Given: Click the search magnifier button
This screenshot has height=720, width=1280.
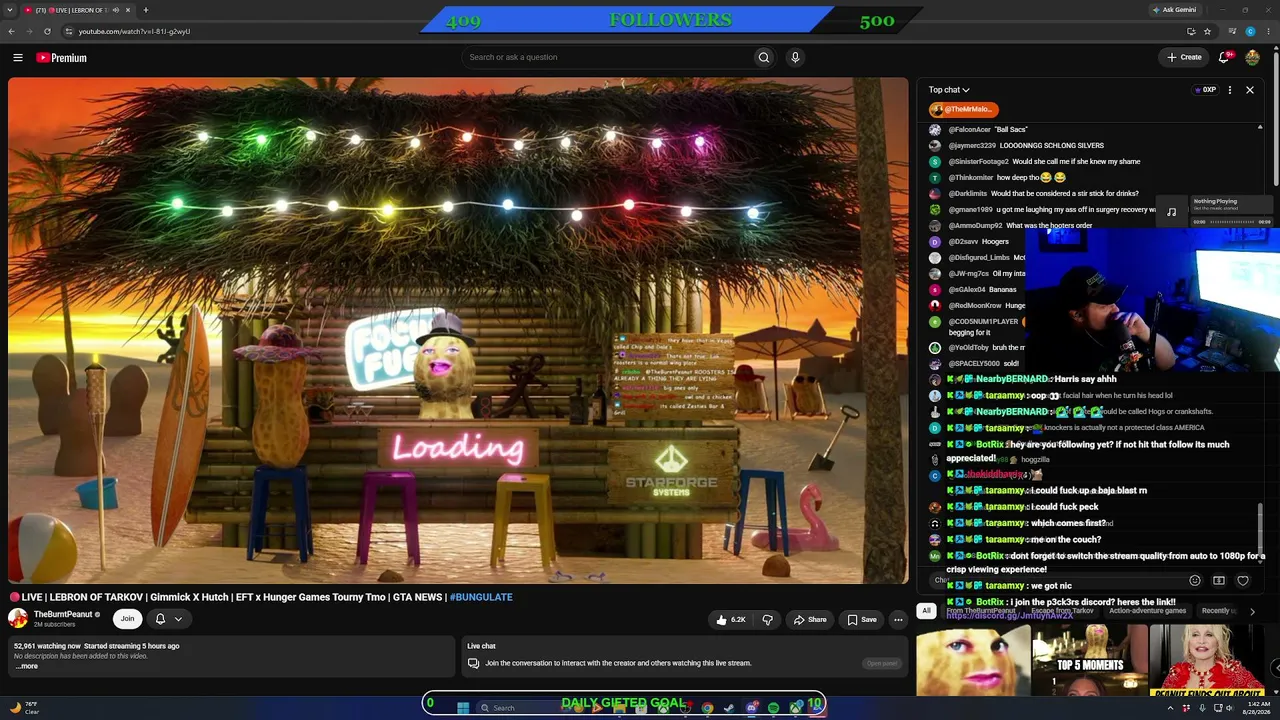Looking at the screenshot, I should point(764,57).
